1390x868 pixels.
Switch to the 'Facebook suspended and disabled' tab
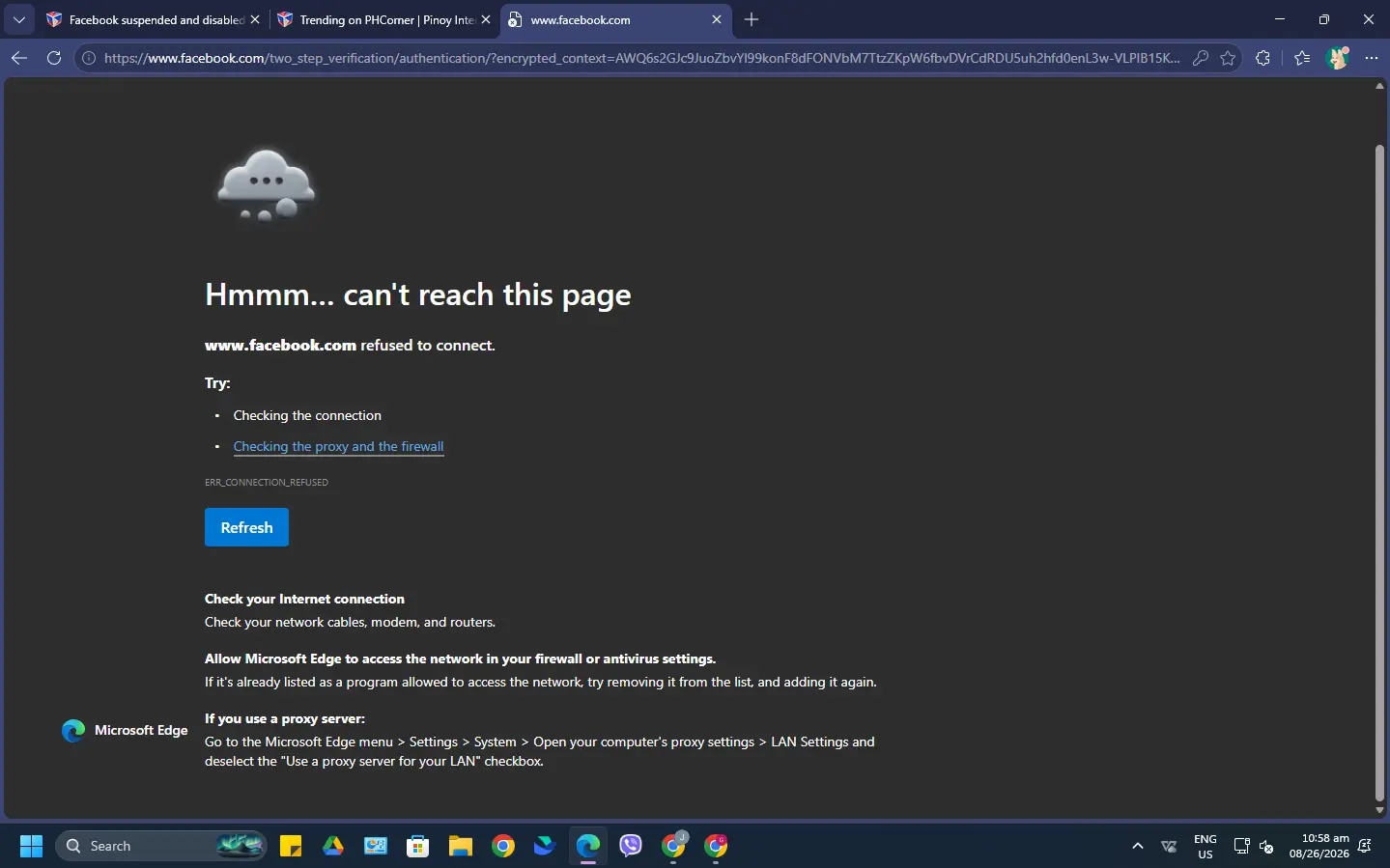tap(153, 19)
